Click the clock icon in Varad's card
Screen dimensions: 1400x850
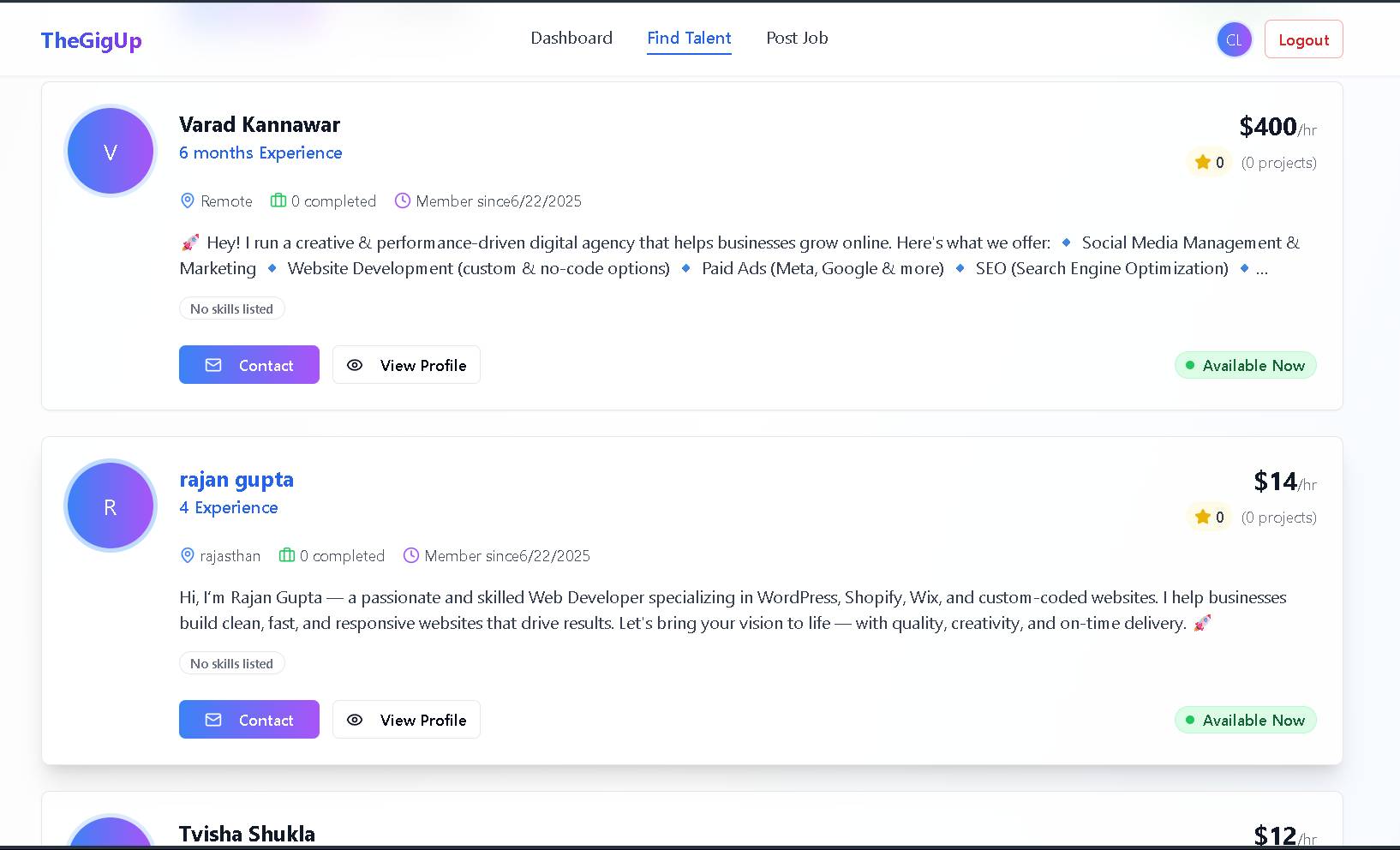[403, 201]
